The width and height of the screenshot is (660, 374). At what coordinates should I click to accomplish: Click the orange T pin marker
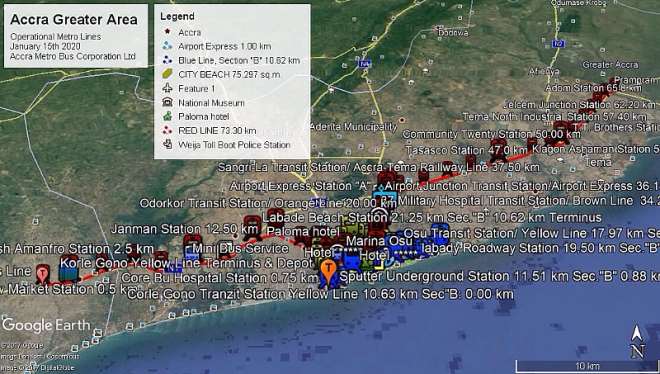[x=328, y=270]
